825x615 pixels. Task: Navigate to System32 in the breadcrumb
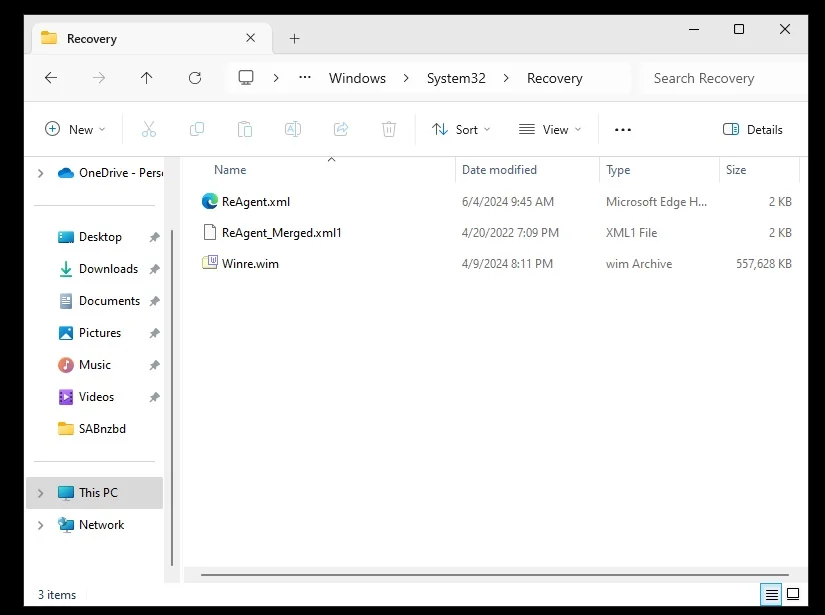pyautogui.click(x=456, y=78)
